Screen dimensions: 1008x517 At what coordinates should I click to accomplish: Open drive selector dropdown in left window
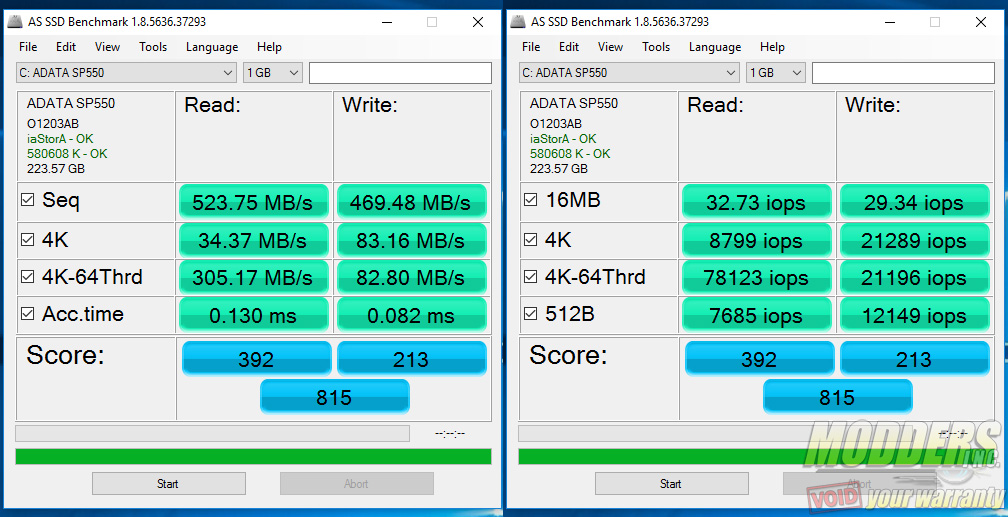point(126,73)
